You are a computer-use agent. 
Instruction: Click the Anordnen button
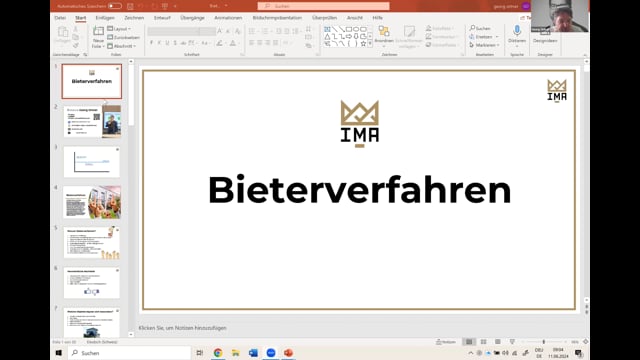pos(384,35)
